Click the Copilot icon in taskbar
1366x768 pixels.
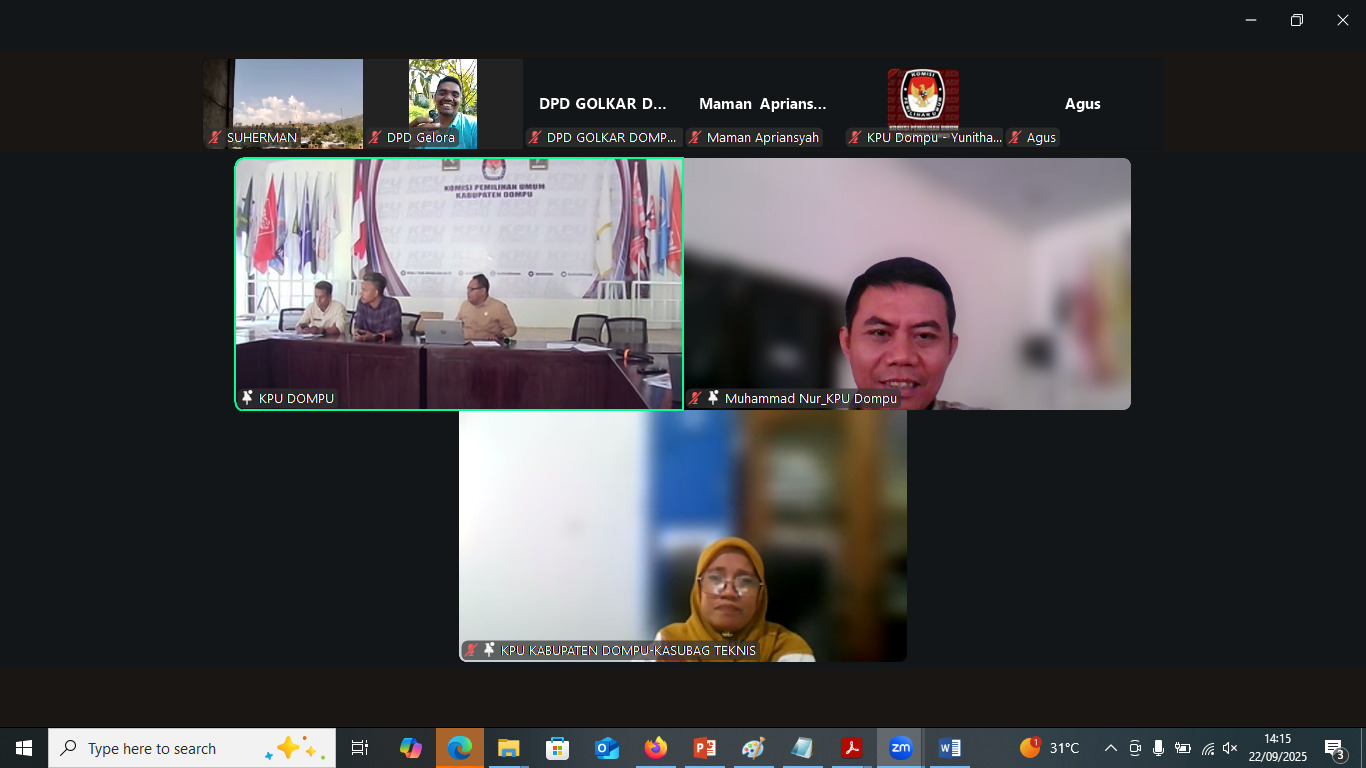[x=411, y=748]
